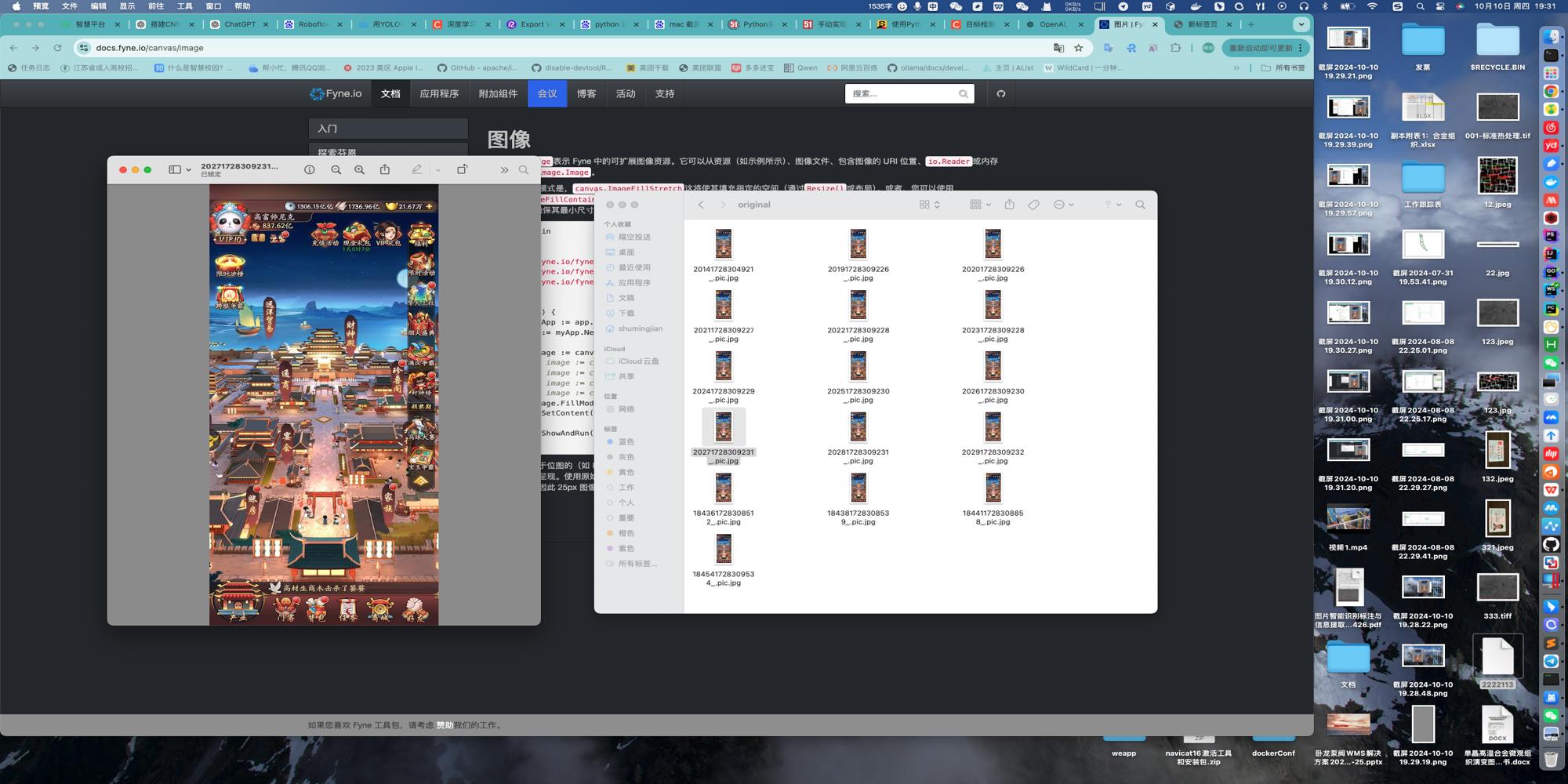Screen dimensions: 1568x784
Task: Click the 赞助 sponsor link
Action: click(445, 725)
